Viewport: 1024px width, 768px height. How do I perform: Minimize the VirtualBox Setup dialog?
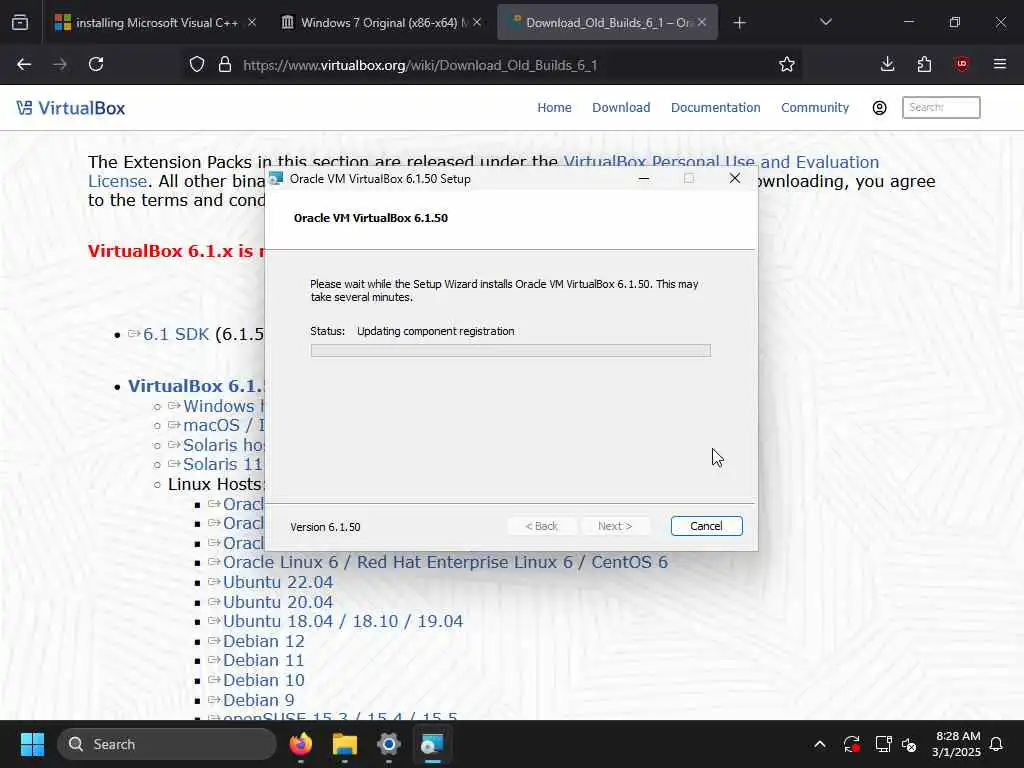[643, 178]
